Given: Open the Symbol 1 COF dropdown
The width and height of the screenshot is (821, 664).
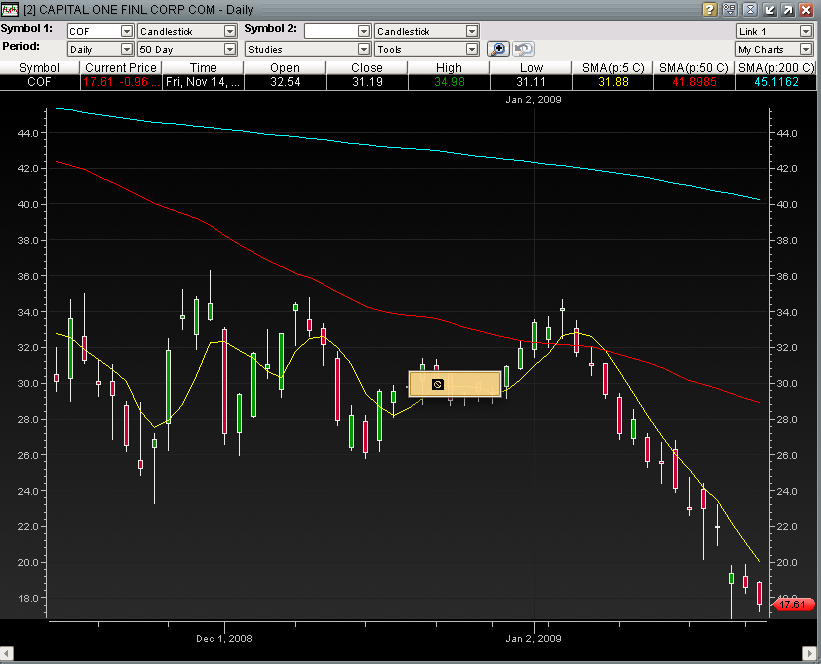Looking at the screenshot, I should pos(126,31).
